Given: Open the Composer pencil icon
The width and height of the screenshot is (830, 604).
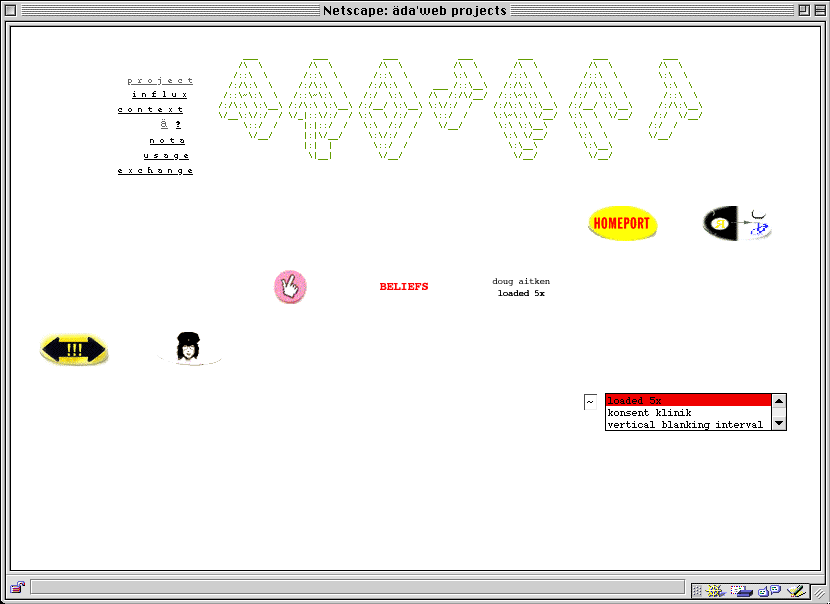Looking at the screenshot, I should click(796, 590).
